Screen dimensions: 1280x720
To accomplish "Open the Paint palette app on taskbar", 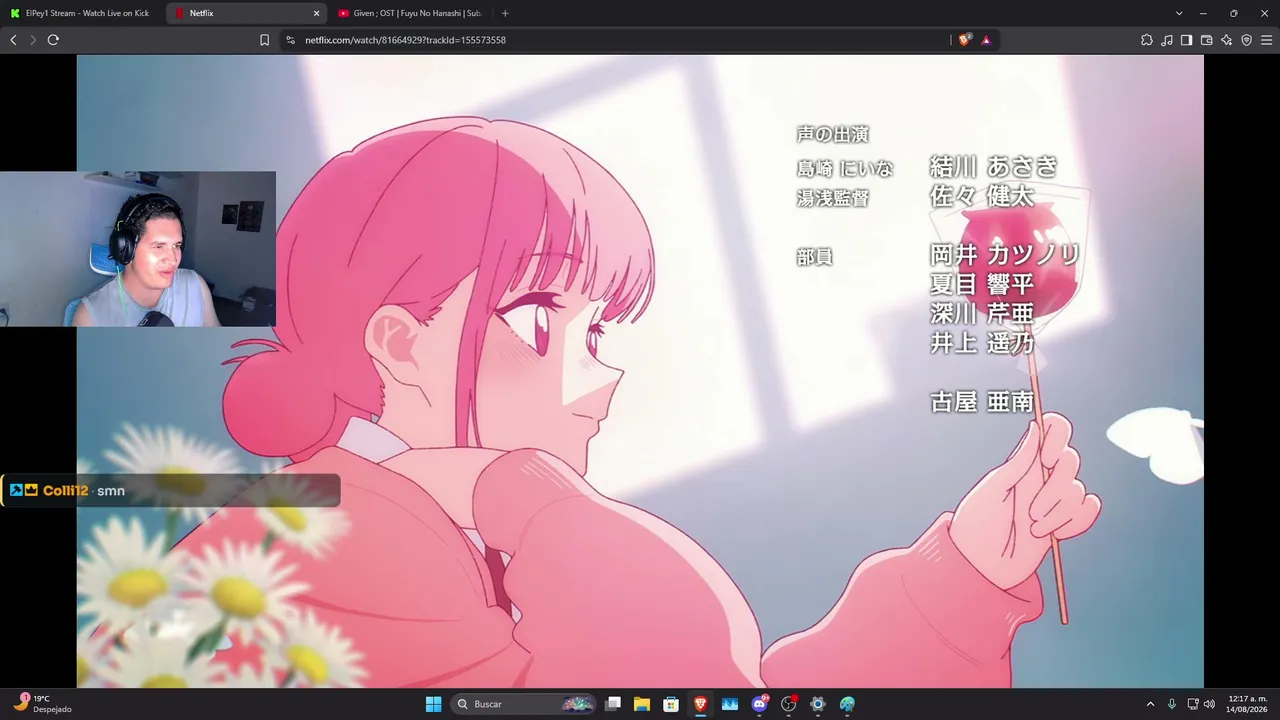I will tap(847, 704).
